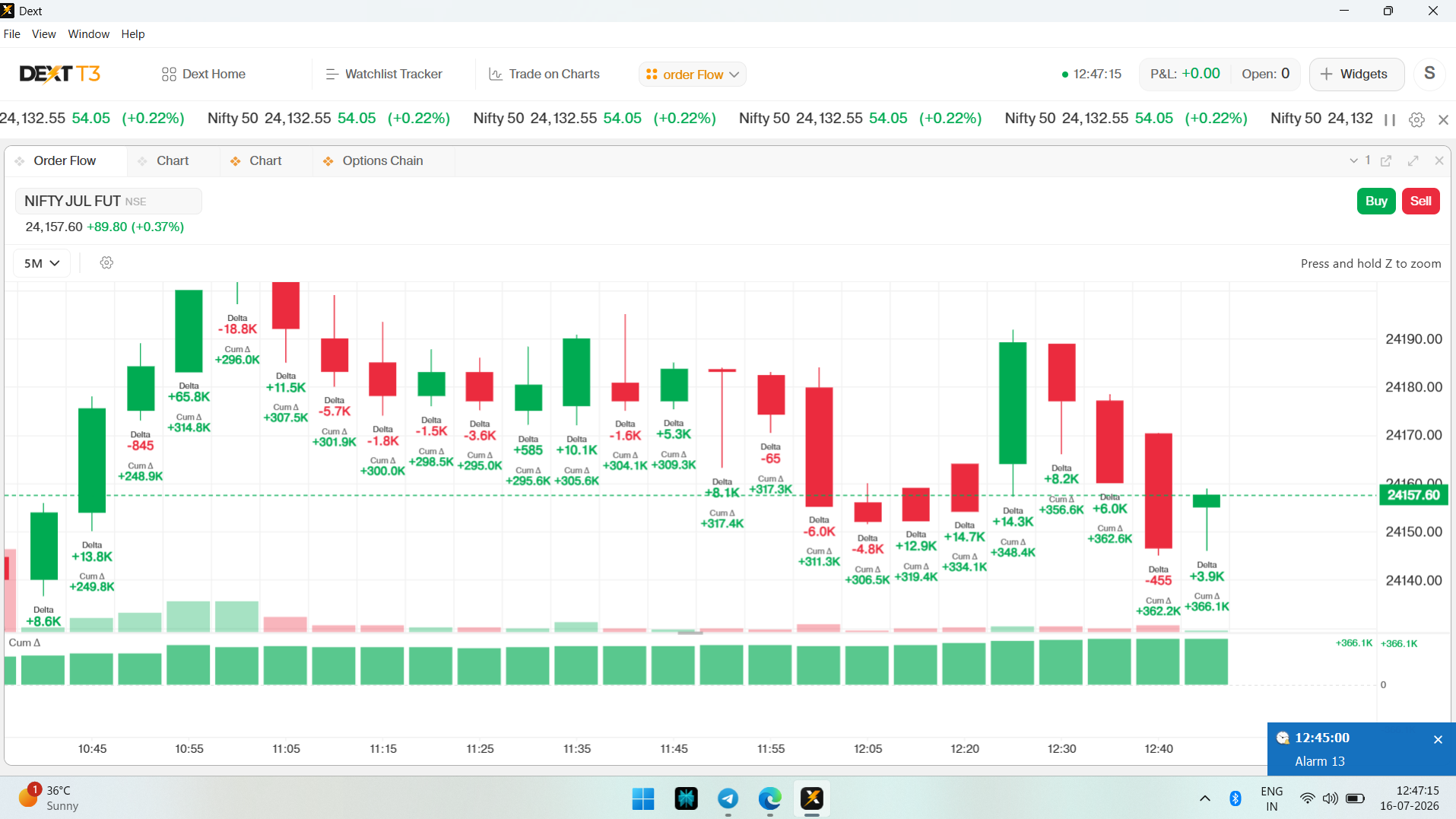The width and height of the screenshot is (1456, 819).
Task: Maximize the order flow panel
Action: coord(1413,160)
